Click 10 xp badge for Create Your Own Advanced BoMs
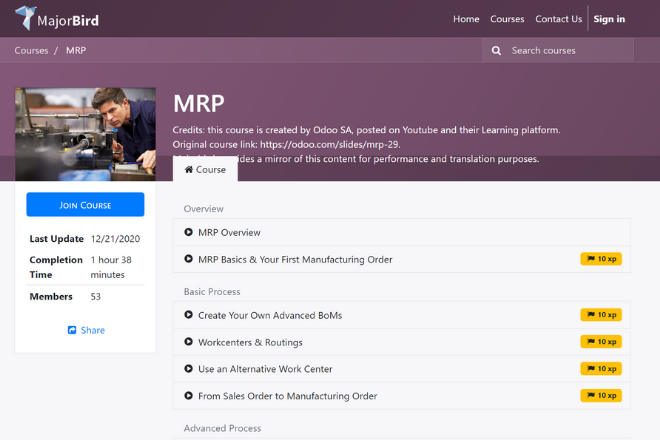Screen dimensions: 660x440 click(x=601, y=315)
